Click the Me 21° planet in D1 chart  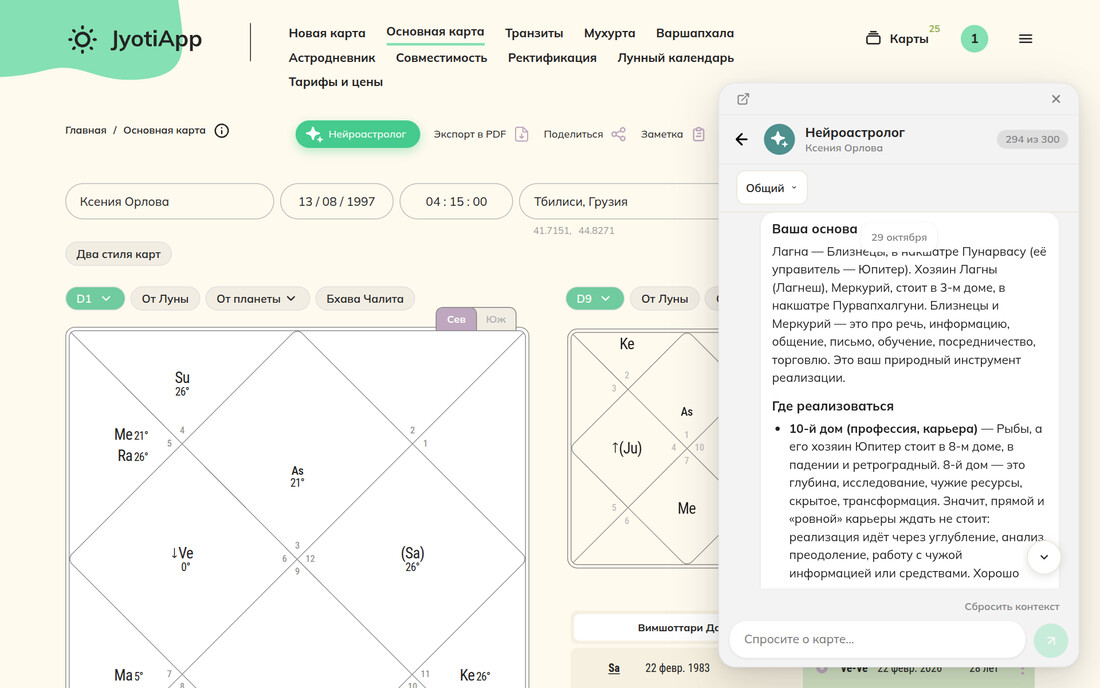(131, 435)
